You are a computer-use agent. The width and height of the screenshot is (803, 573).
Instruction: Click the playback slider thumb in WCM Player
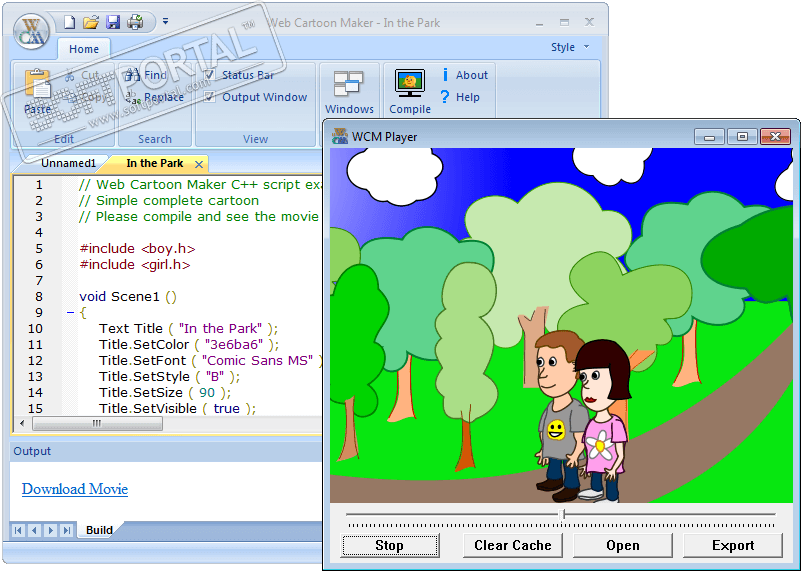[562, 514]
